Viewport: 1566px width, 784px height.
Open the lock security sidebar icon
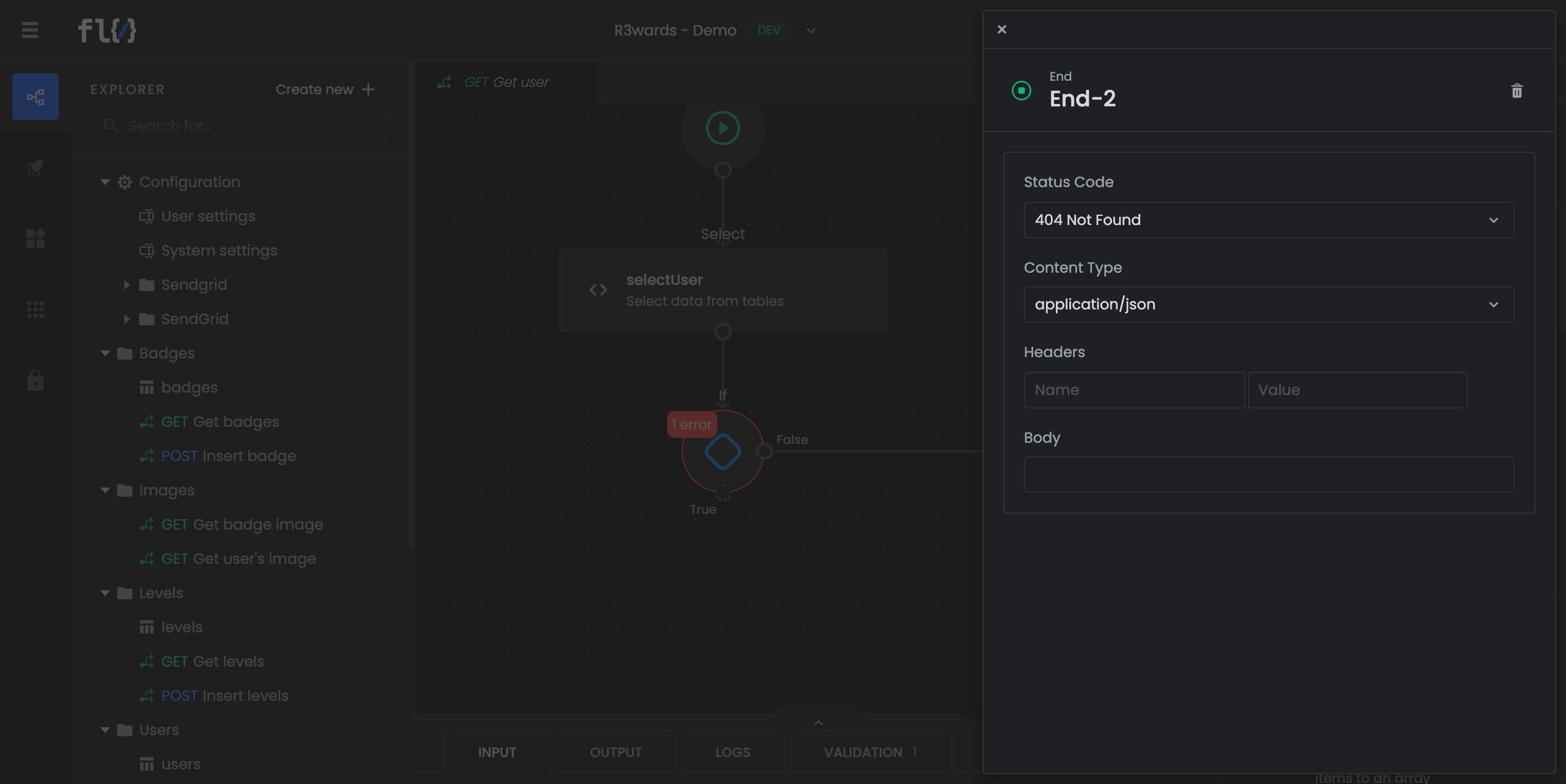click(35, 380)
